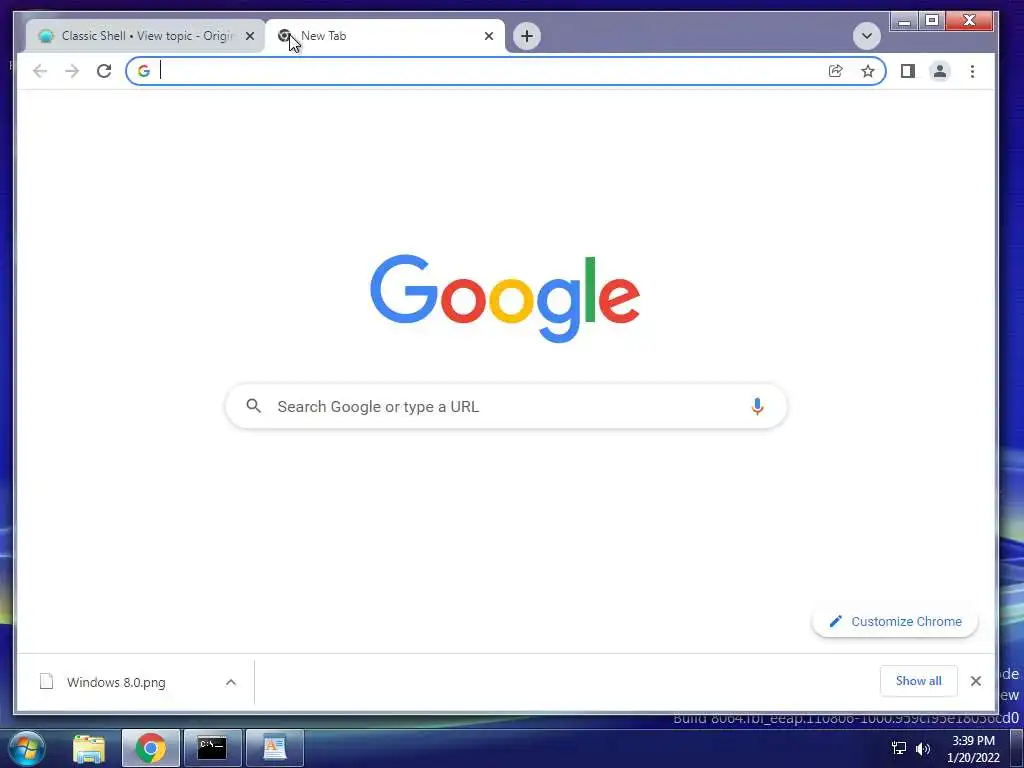Expand Windows 8.0.png download options
Screen dimensions: 1024x768
(231, 682)
